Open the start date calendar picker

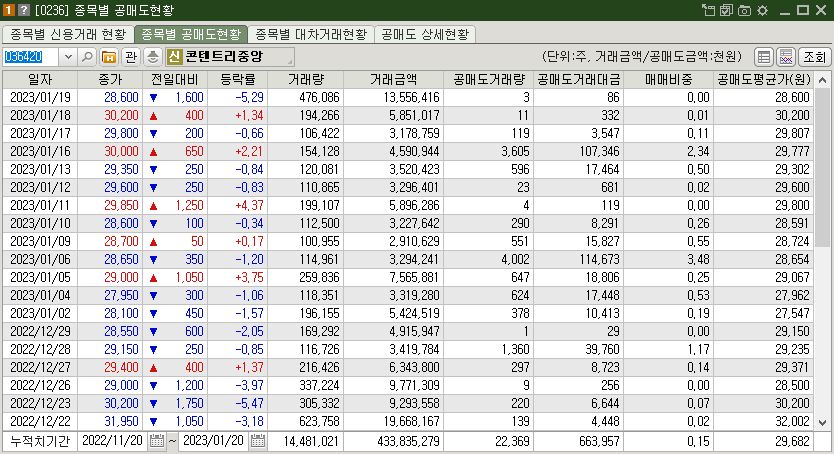pos(156,441)
